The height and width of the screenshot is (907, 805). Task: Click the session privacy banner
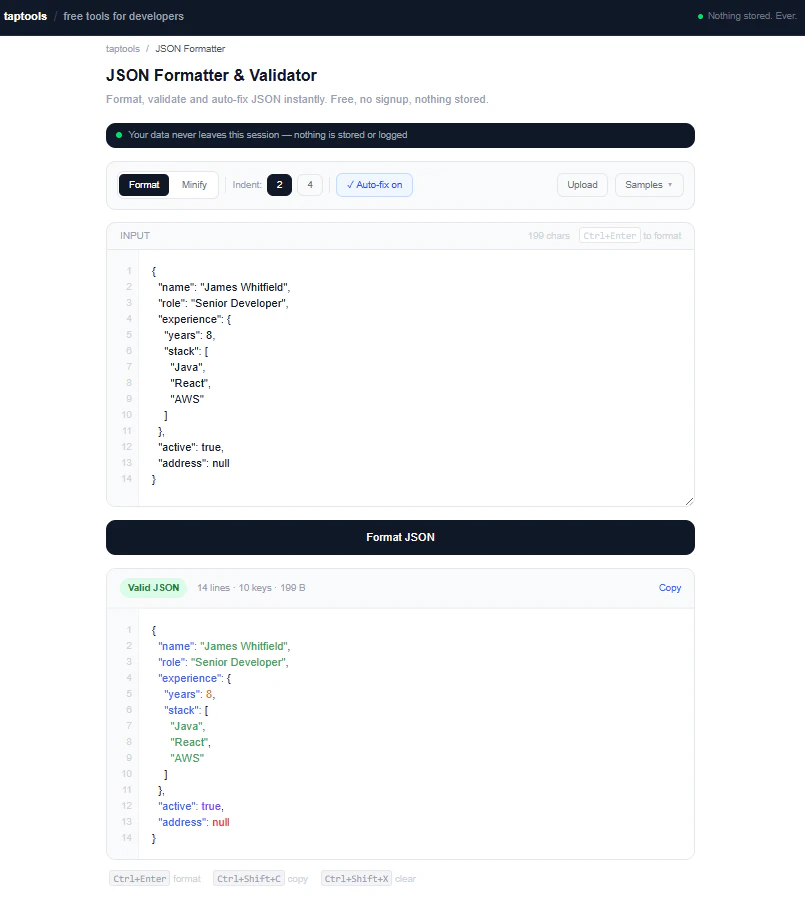click(400, 135)
